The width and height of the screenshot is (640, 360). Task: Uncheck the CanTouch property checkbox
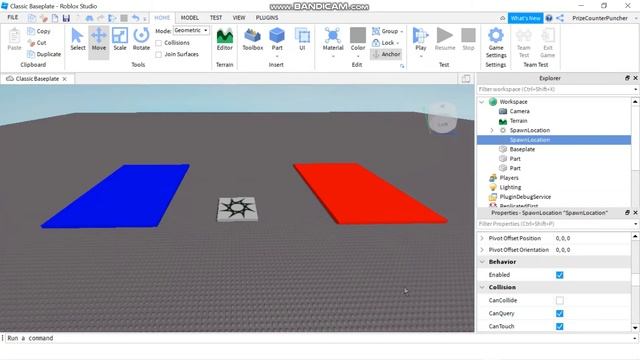[x=560, y=327]
